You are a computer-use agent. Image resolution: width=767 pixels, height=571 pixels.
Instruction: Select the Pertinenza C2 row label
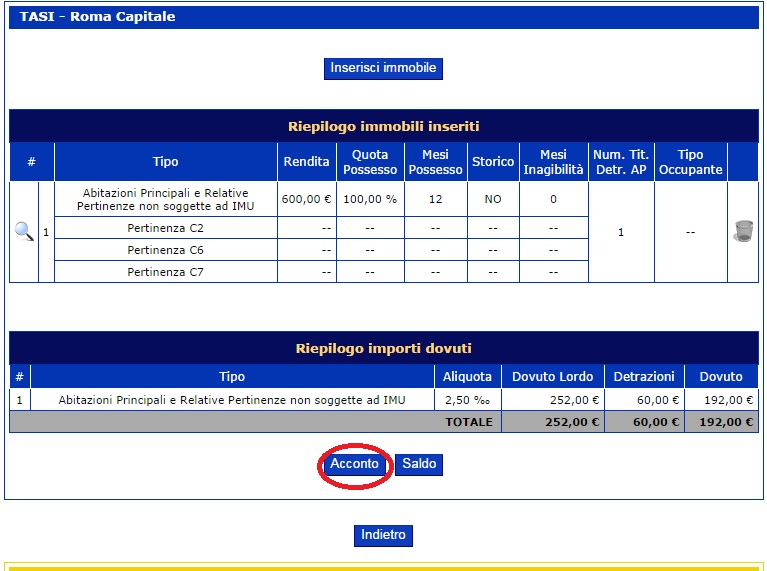(165, 228)
